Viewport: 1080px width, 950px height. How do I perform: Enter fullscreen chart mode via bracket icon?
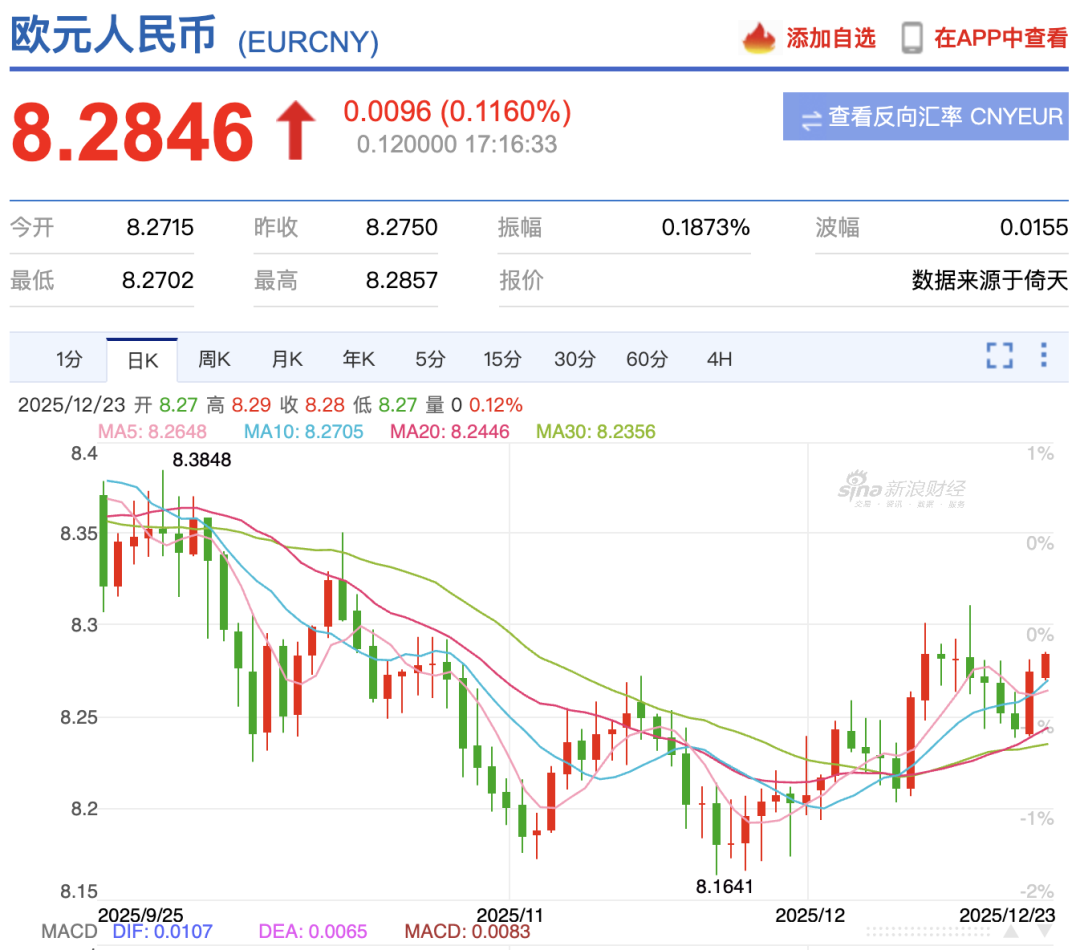[x=999, y=355]
